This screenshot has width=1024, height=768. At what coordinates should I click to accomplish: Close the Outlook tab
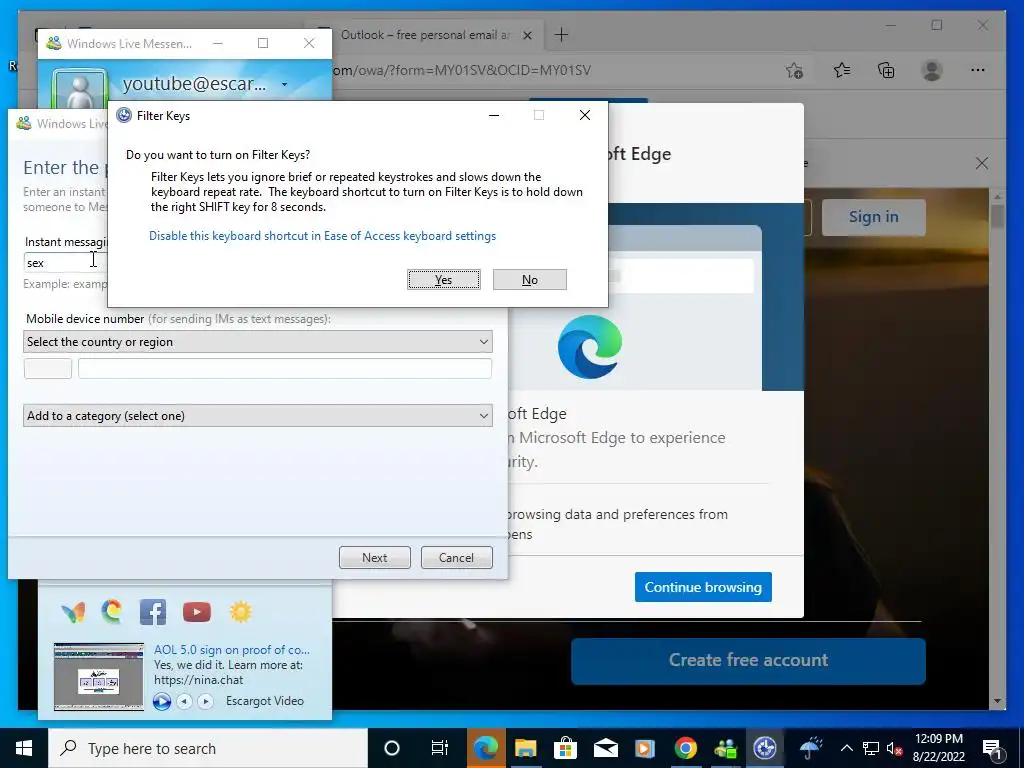click(x=528, y=35)
